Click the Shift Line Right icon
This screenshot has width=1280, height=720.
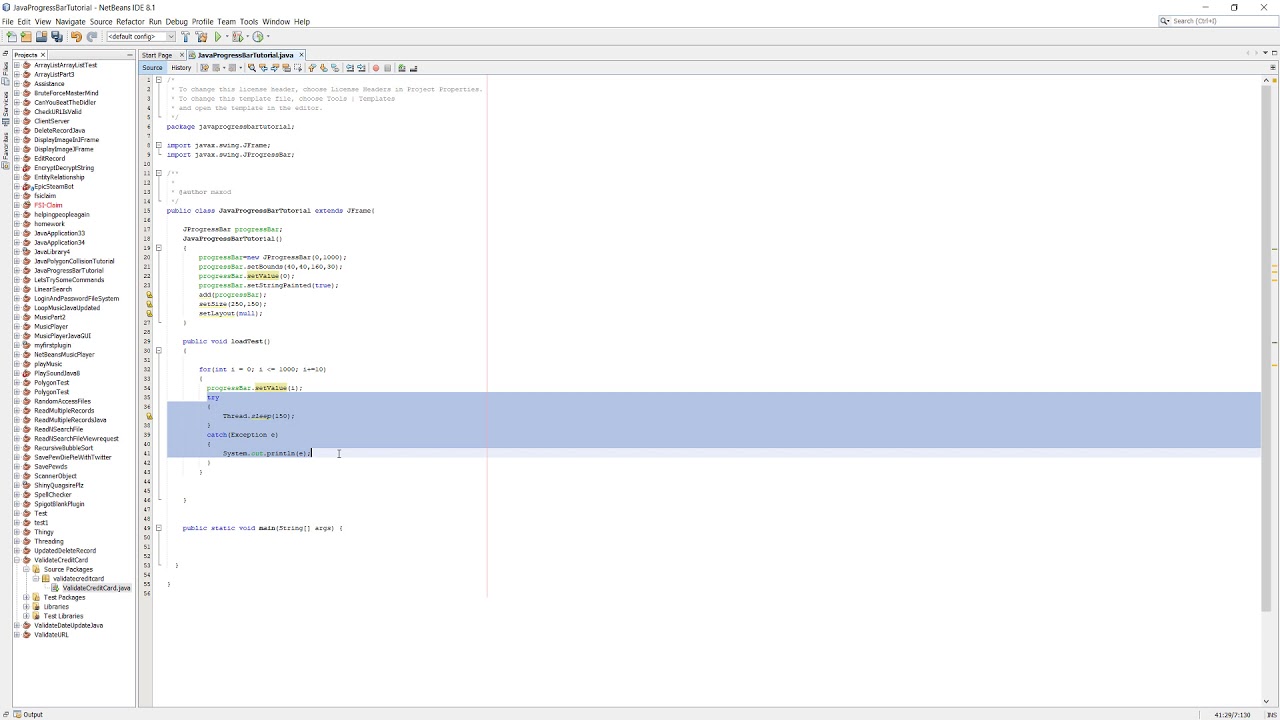(361, 68)
